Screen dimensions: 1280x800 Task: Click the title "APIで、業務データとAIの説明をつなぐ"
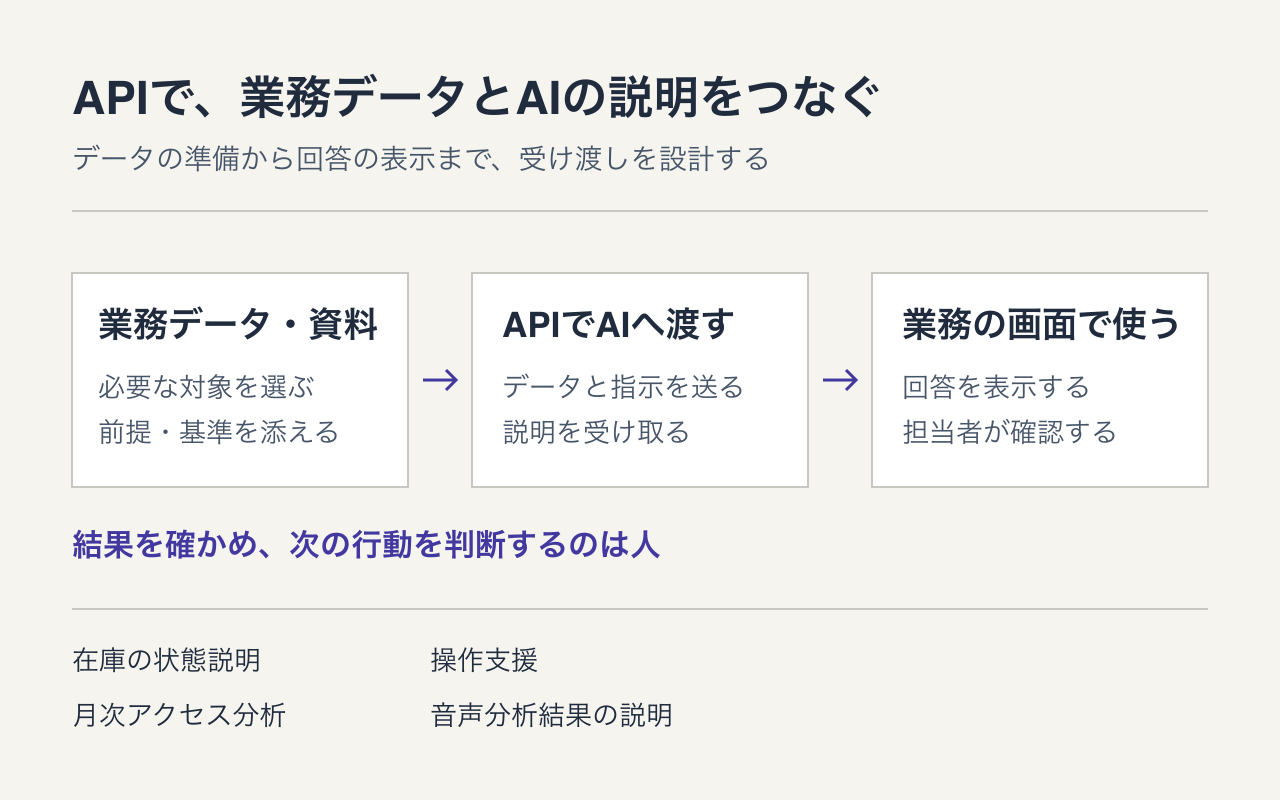(x=477, y=100)
